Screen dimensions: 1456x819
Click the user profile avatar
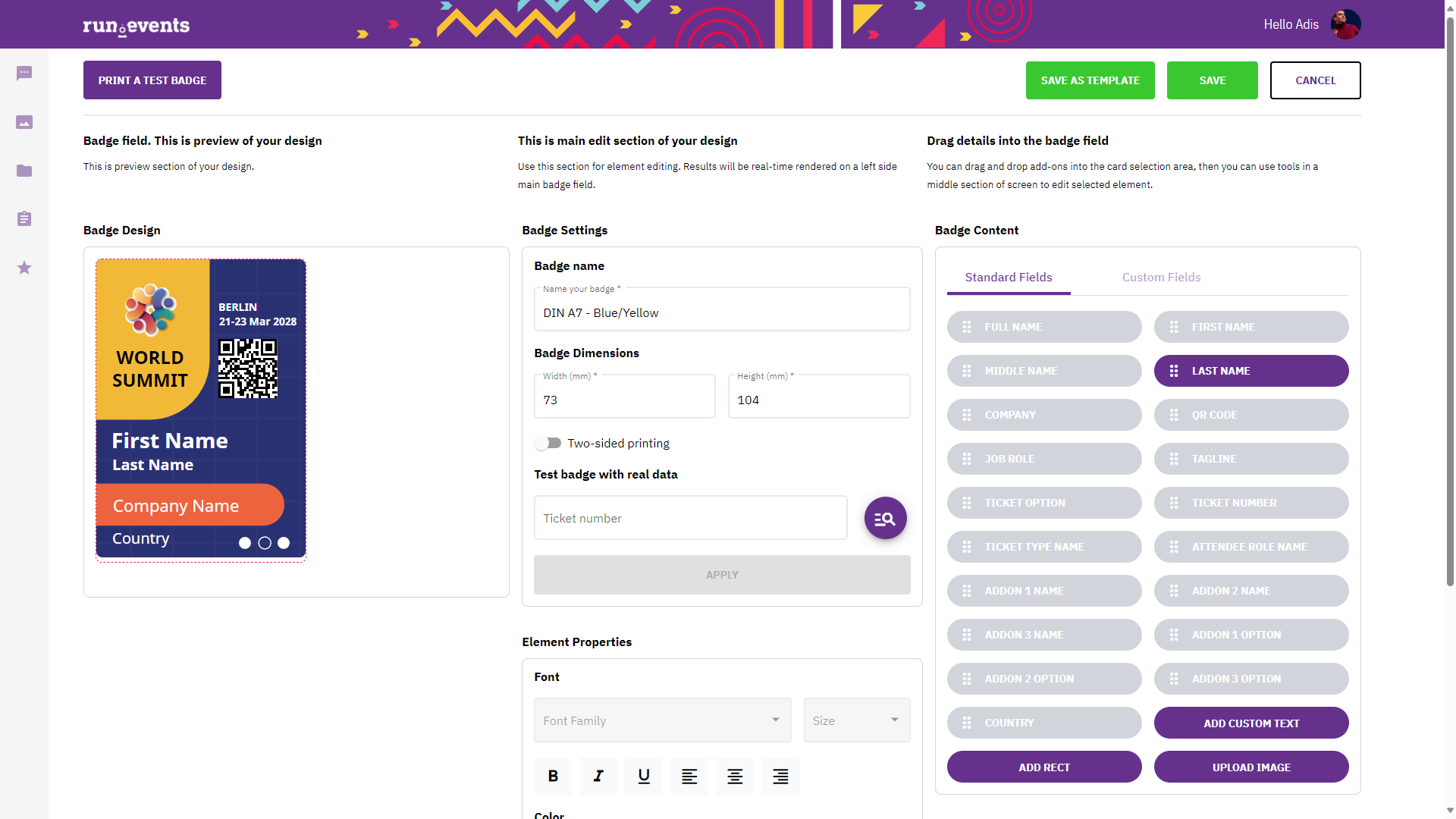point(1345,24)
